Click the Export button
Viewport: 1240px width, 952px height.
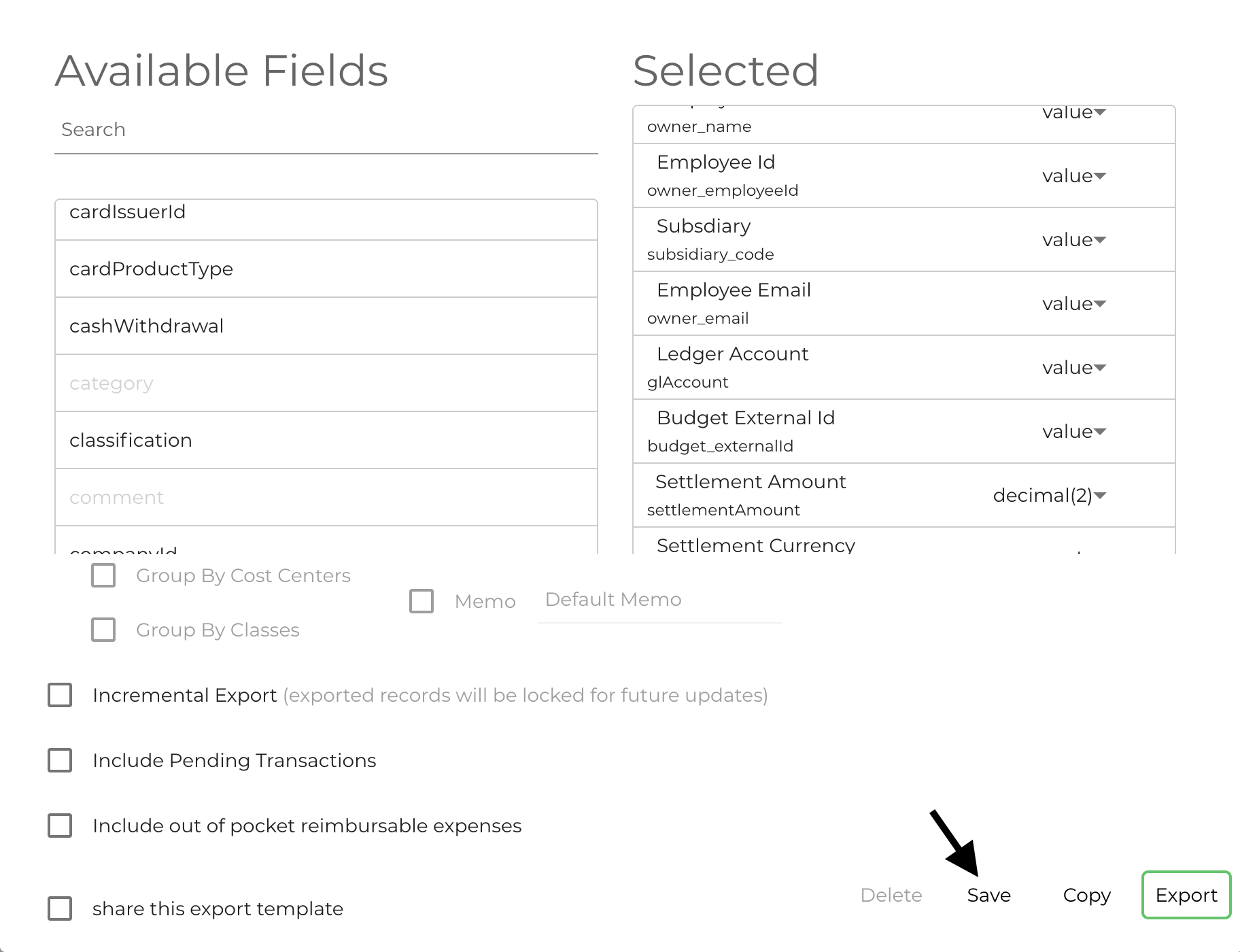[1186, 895]
